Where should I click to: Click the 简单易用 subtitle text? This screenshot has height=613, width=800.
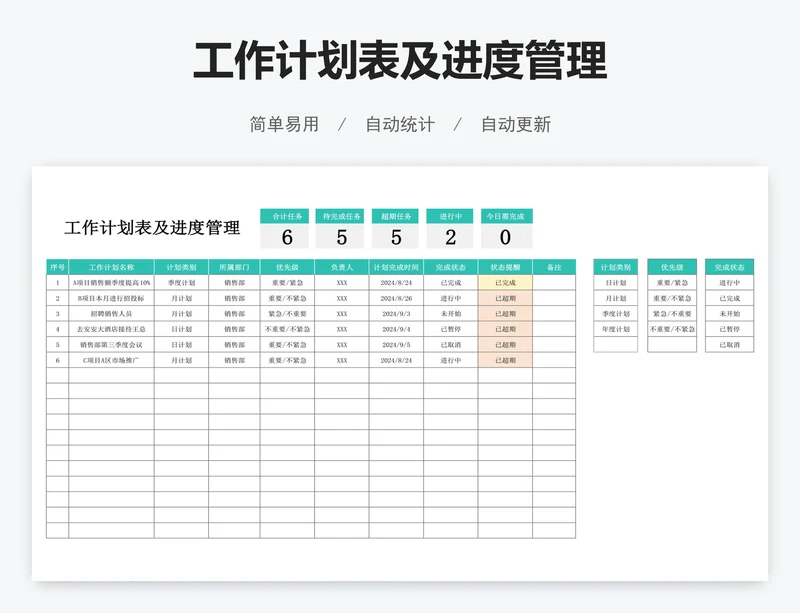tap(284, 124)
